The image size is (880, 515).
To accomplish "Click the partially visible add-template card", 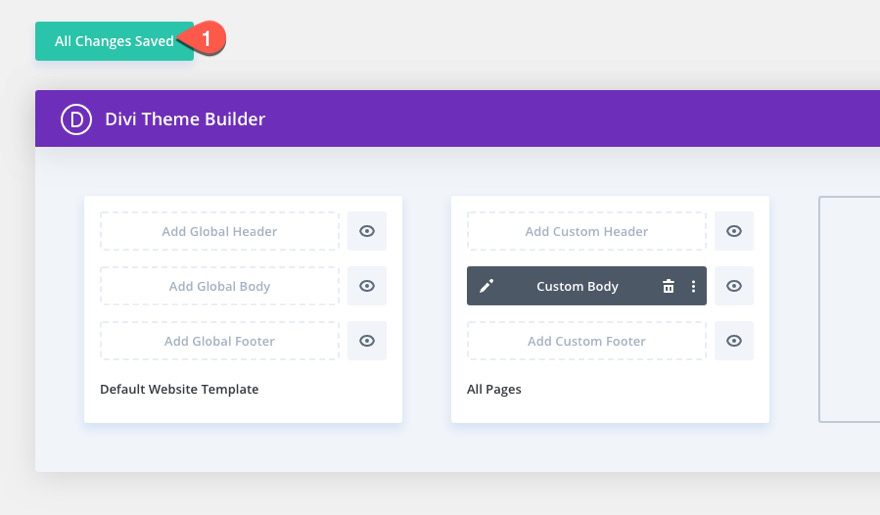I will click(849, 309).
